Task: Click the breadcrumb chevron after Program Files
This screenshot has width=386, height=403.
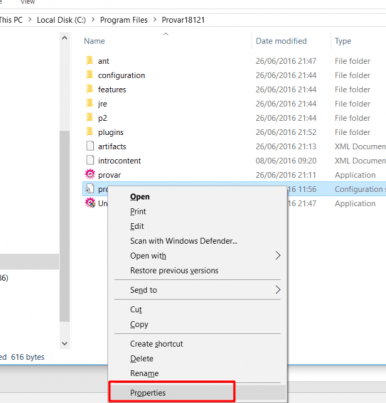Action: pos(155,20)
